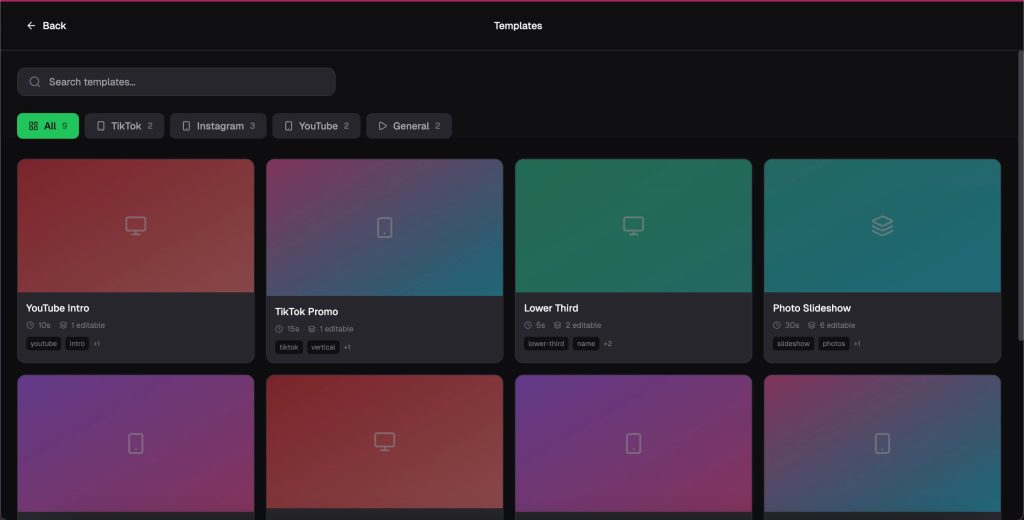The width and height of the screenshot is (1024, 520).
Task: Click the Lower Third title
Action: pyautogui.click(x=551, y=308)
